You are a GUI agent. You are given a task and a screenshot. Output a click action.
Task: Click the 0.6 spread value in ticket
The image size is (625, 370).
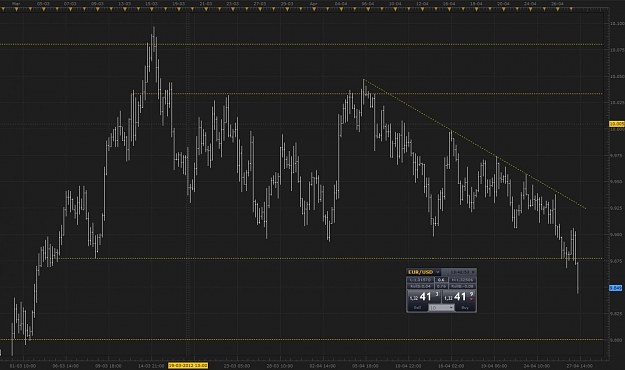coord(441,280)
